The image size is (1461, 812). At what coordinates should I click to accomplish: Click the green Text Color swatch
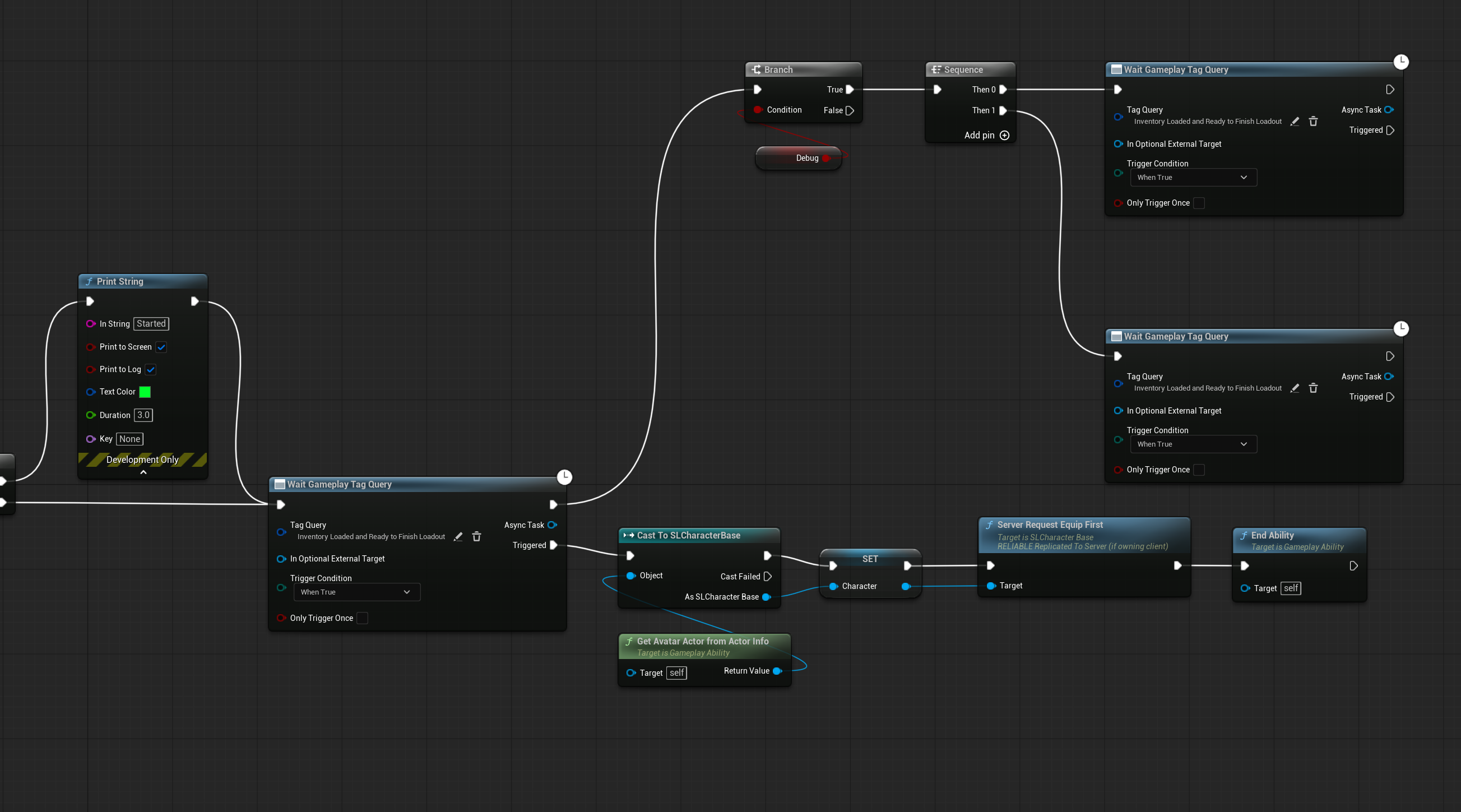point(145,392)
